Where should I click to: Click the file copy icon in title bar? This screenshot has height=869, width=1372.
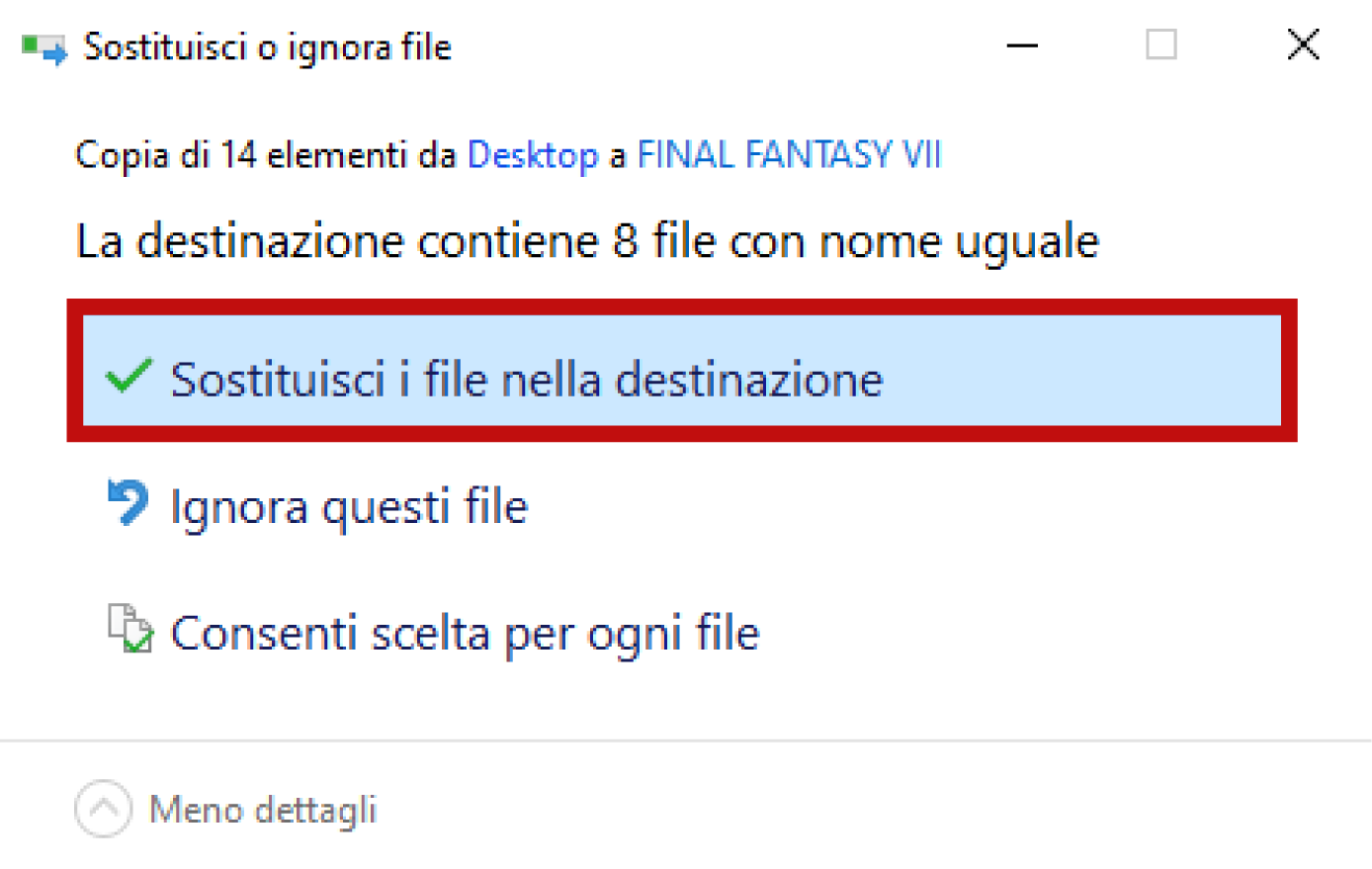coord(44,47)
